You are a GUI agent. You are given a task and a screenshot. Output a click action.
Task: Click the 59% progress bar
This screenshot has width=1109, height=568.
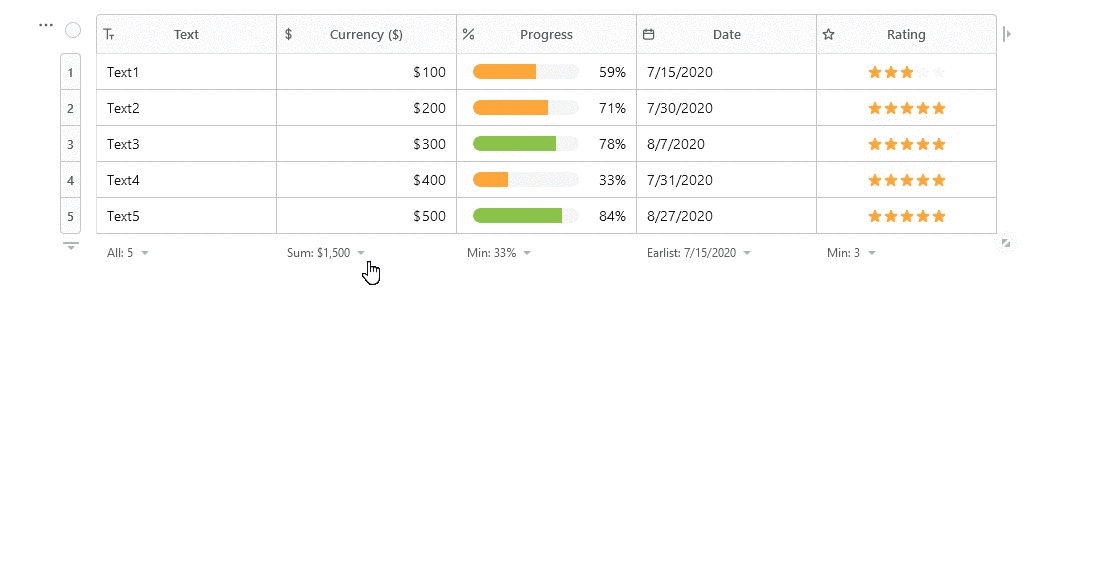pyautogui.click(x=526, y=71)
